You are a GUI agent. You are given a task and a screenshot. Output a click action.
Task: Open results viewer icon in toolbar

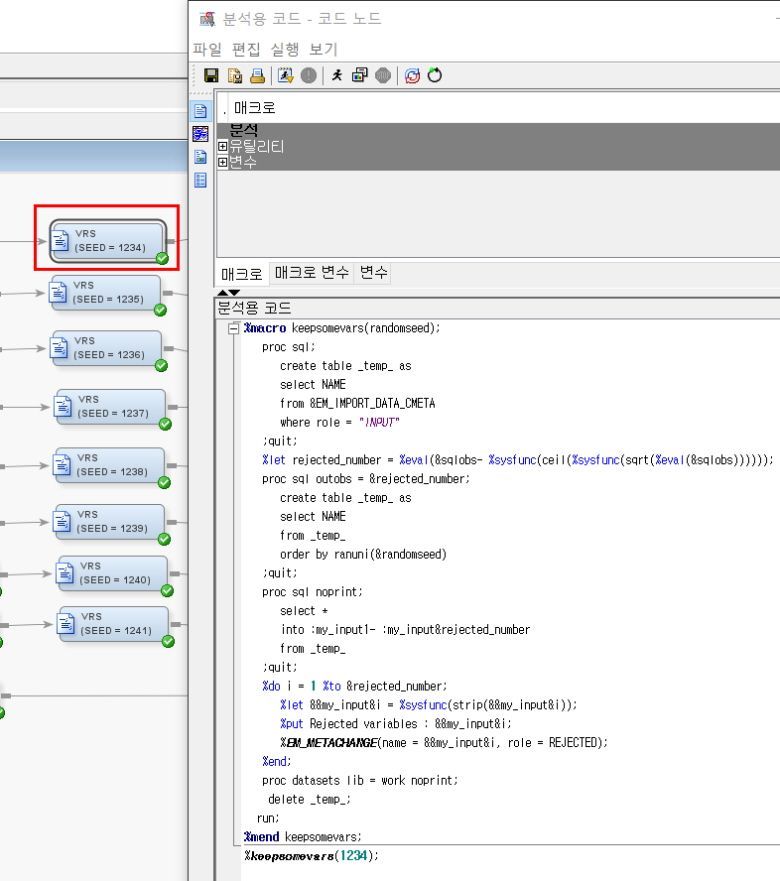click(361, 76)
